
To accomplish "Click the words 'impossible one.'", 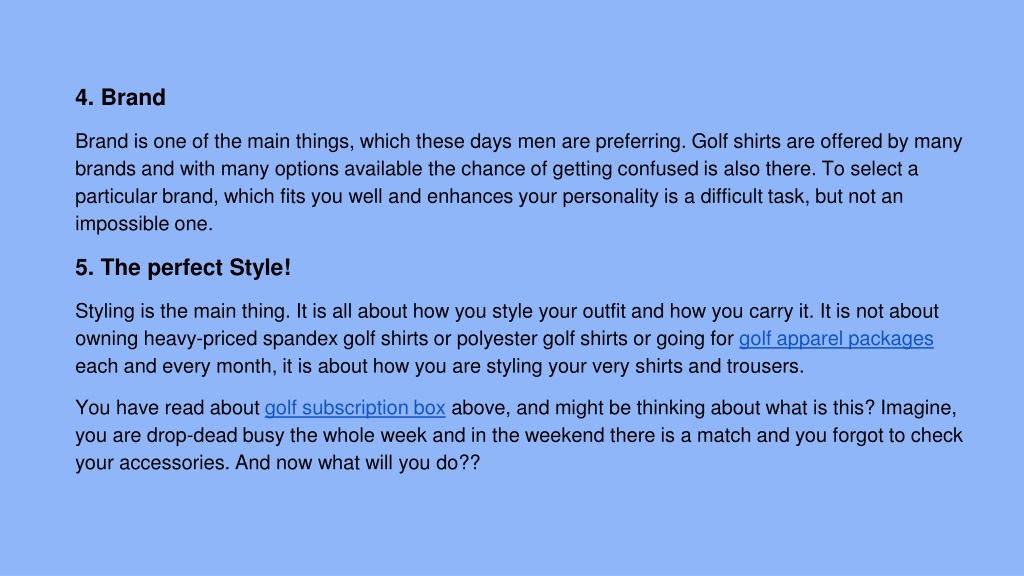I will [x=144, y=224].
